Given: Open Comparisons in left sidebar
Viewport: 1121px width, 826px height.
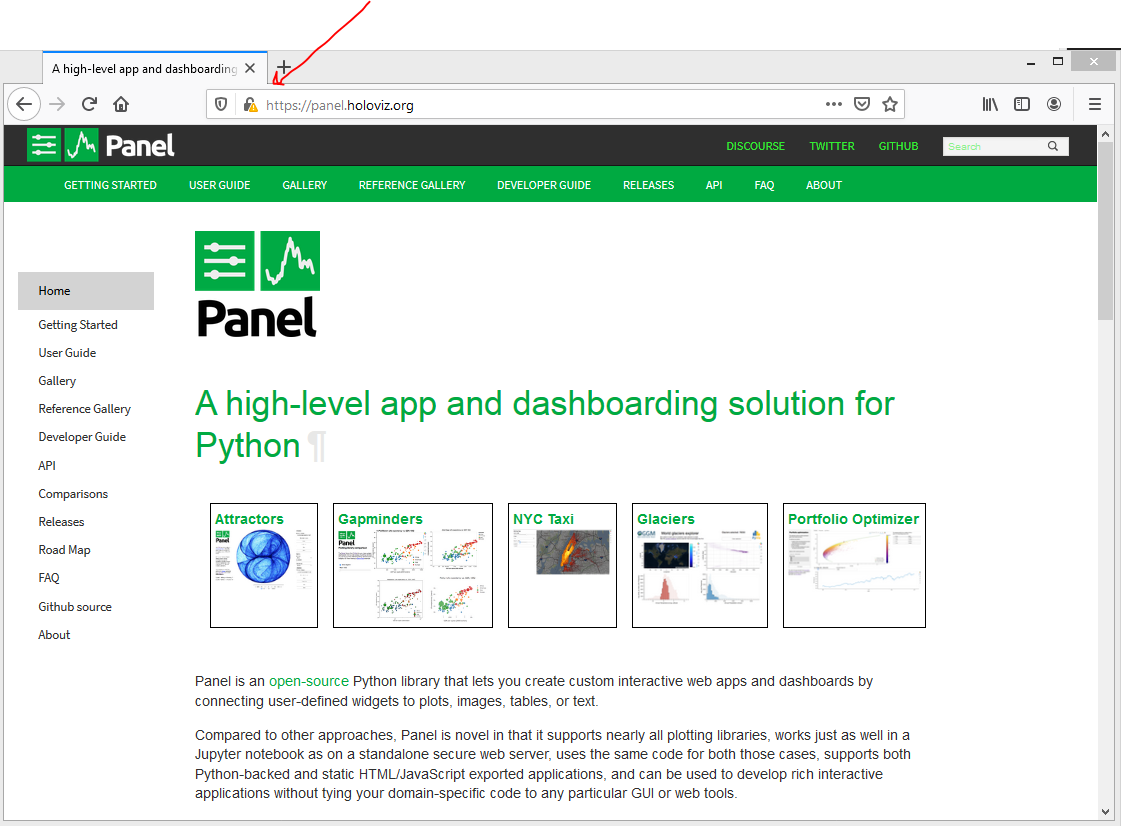Looking at the screenshot, I should pyautogui.click(x=73, y=494).
